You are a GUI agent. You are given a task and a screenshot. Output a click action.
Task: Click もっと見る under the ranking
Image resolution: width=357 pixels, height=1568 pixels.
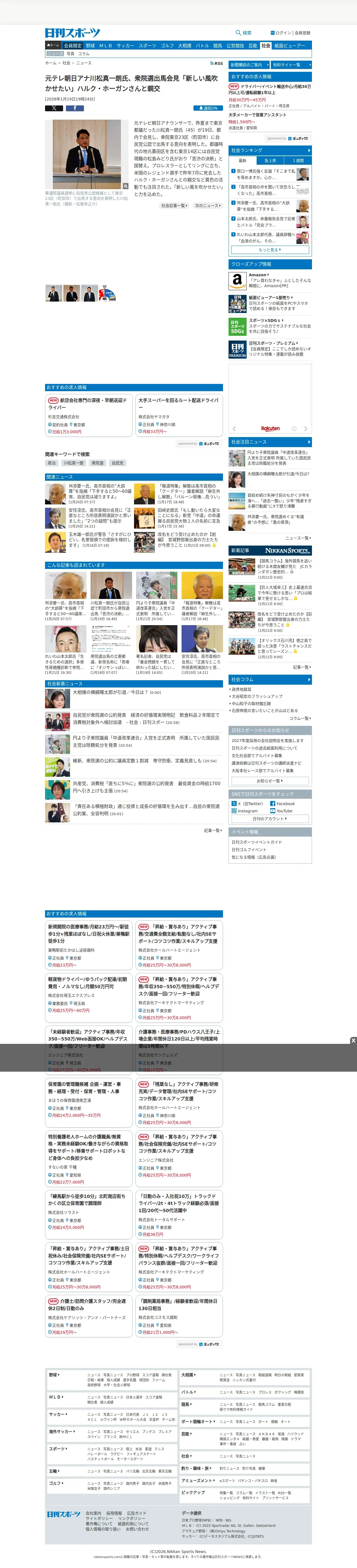(270, 250)
